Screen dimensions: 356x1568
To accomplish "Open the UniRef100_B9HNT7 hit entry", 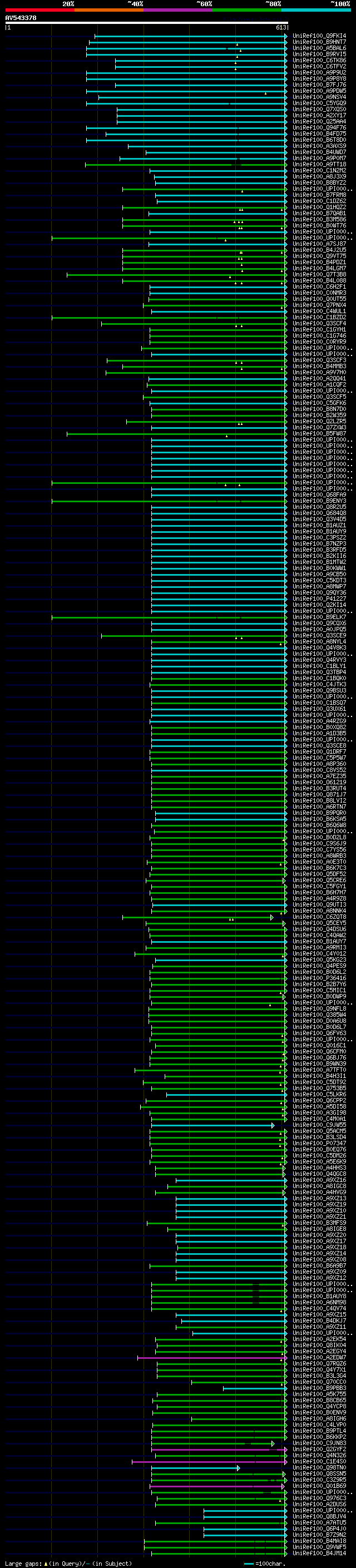I will coord(319,42).
